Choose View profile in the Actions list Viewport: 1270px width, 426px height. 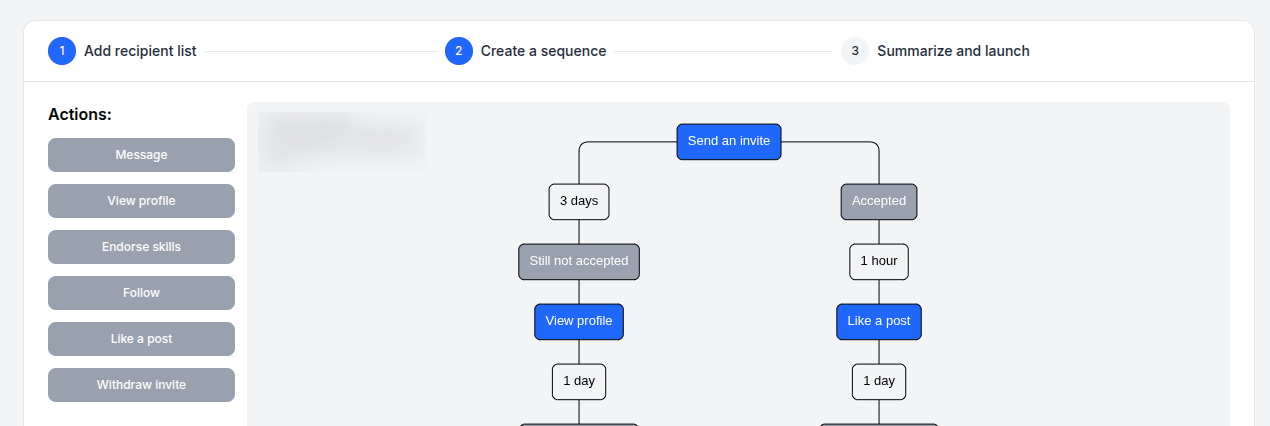point(141,201)
